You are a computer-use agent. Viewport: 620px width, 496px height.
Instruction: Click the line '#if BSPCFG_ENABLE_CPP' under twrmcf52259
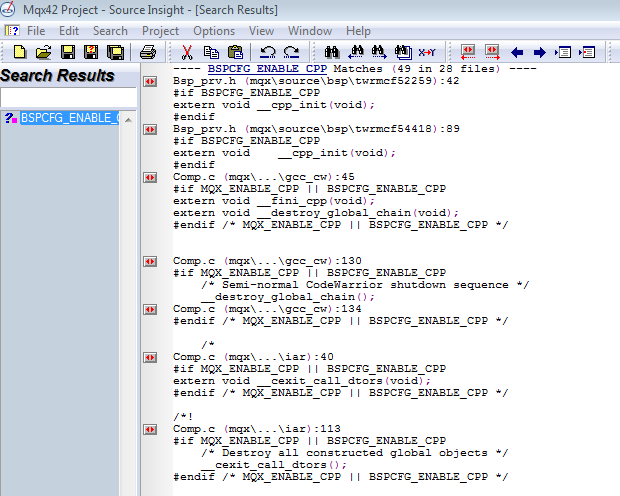246,93
